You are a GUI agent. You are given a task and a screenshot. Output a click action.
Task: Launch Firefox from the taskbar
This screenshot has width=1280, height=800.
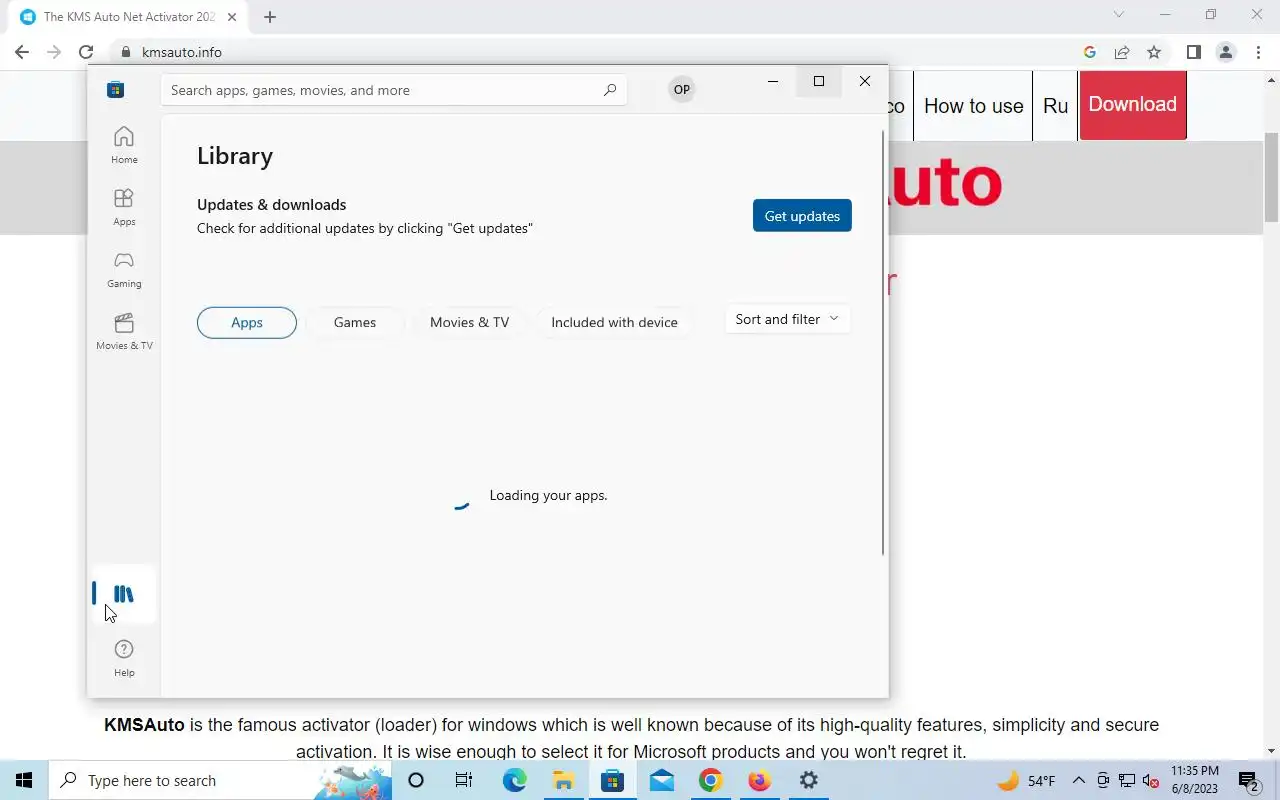point(759,780)
